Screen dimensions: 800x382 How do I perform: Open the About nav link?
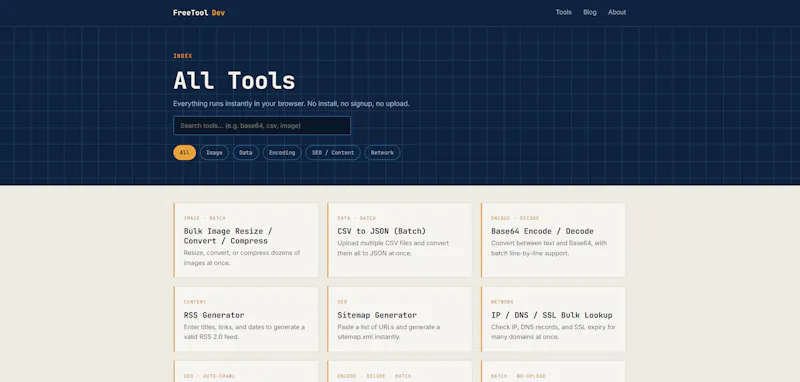pyautogui.click(x=617, y=12)
